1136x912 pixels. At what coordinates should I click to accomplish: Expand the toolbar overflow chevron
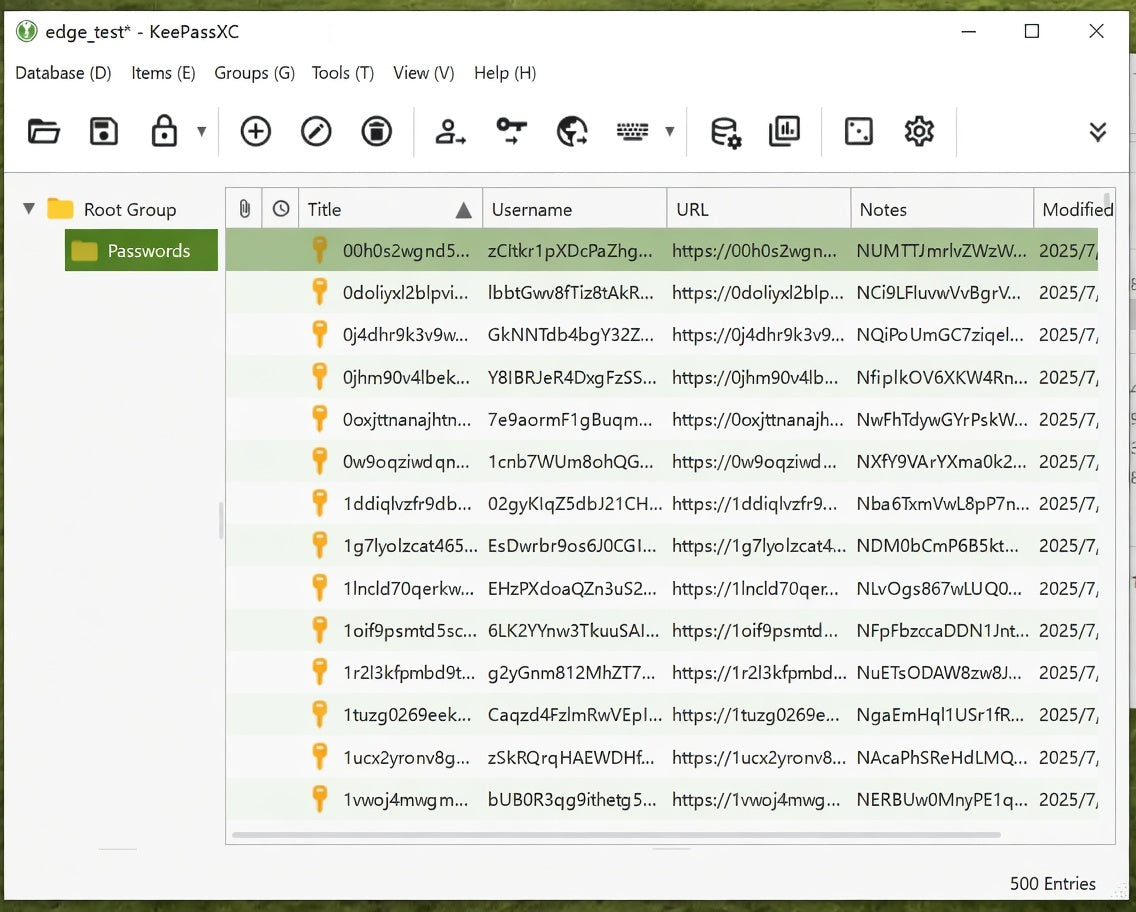[x=1098, y=132]
